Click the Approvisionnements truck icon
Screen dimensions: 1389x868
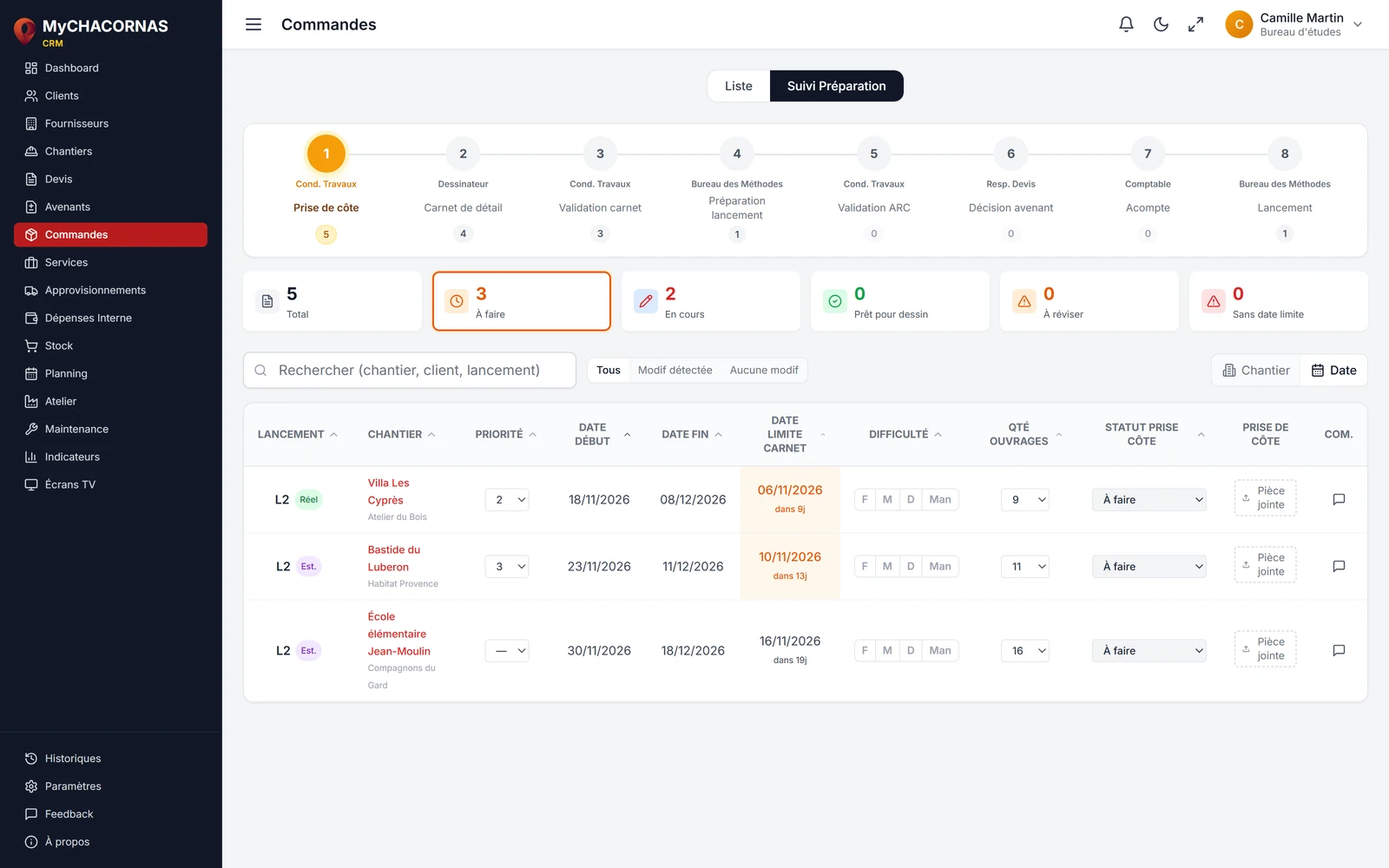pos(31,290)
